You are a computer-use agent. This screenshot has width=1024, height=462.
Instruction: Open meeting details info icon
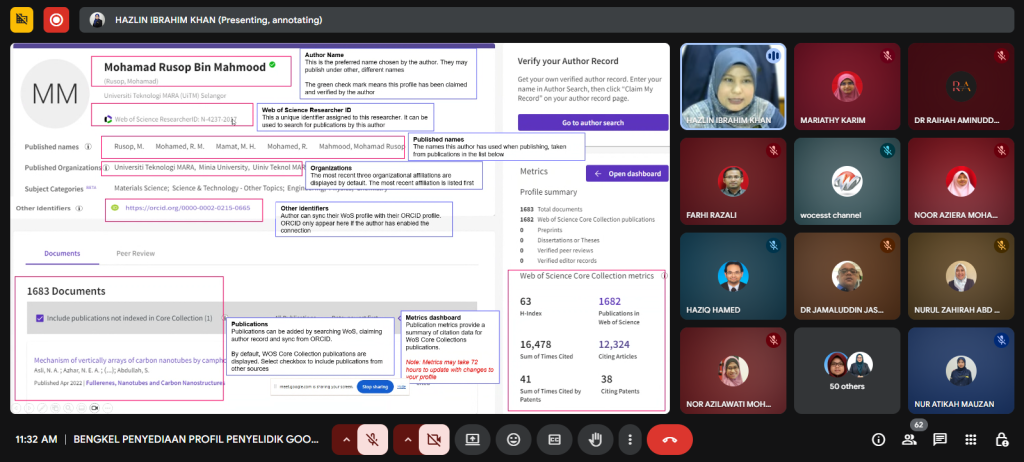[878, 439]
